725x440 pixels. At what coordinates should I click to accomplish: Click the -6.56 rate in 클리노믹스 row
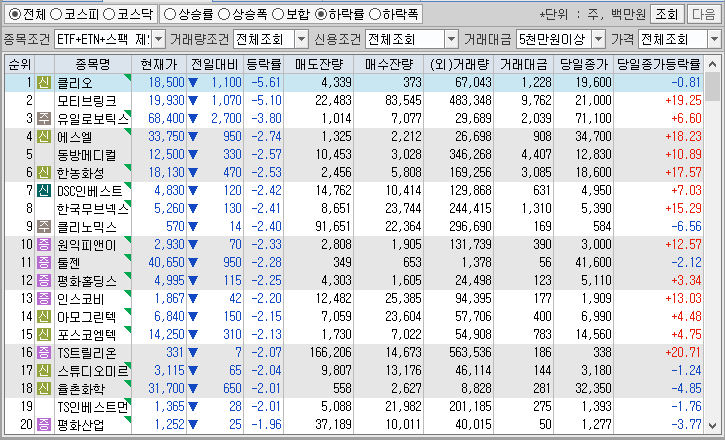(x=687, y=226)
